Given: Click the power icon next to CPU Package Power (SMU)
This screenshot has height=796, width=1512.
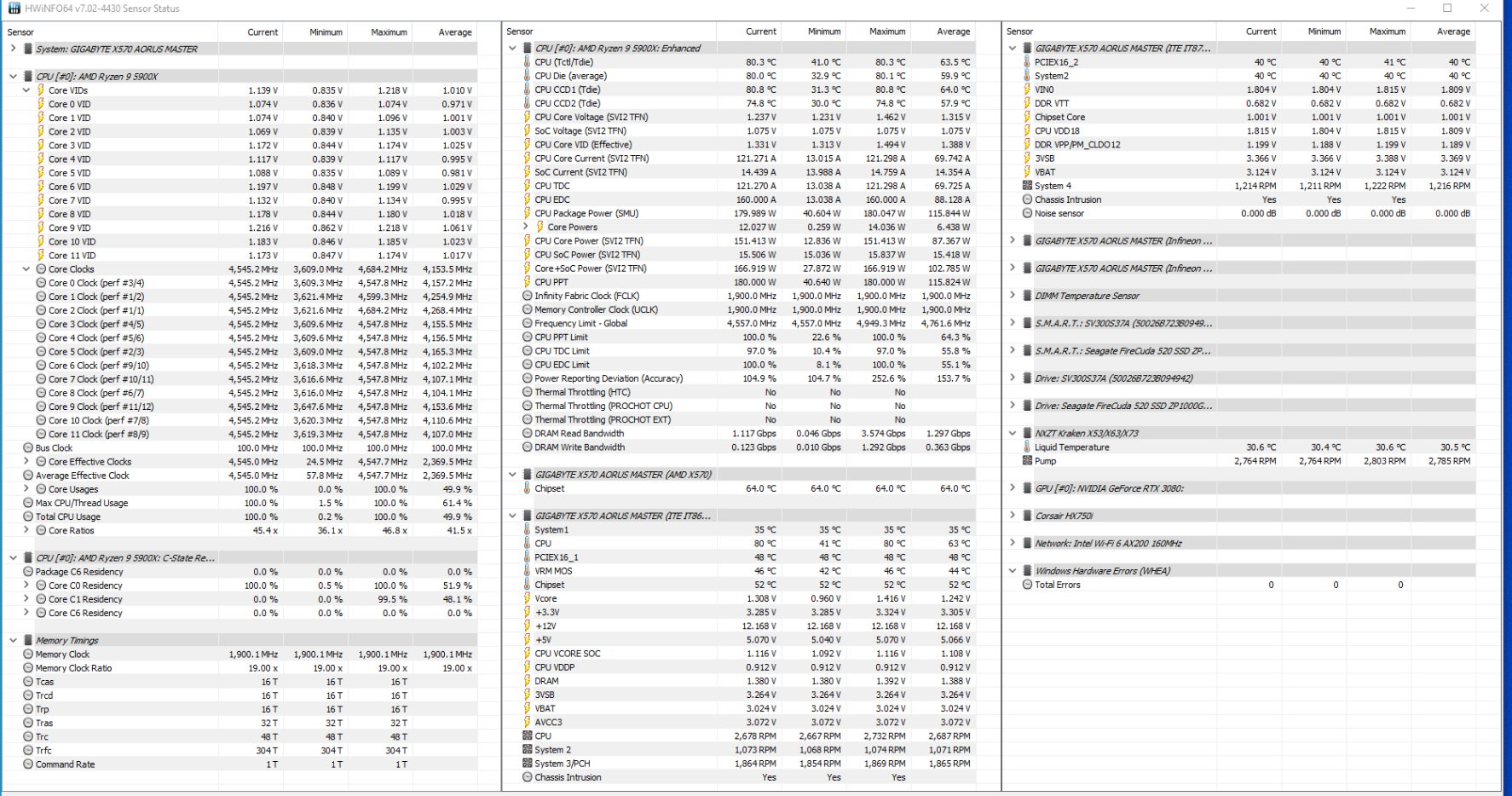Looking at the screenshot, I should coord(527,213).
